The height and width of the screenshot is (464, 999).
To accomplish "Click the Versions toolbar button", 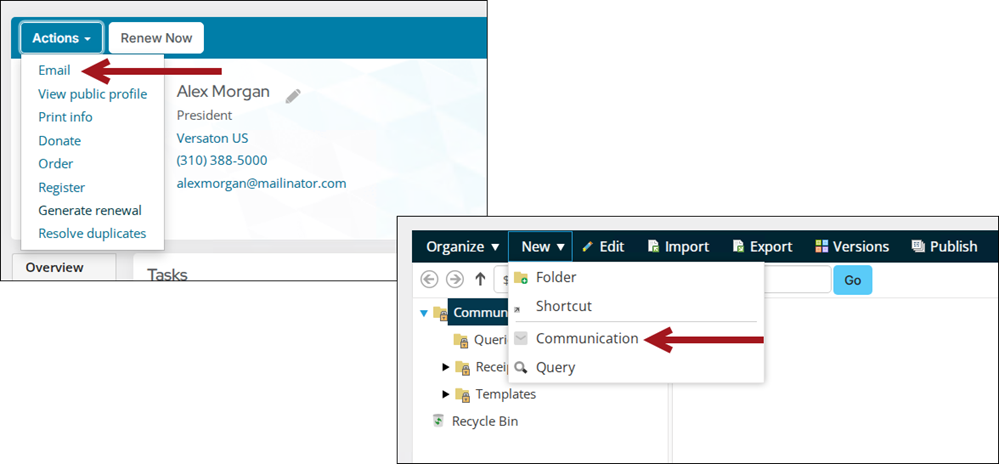I will pyautogui.click(x=852, y=247).
